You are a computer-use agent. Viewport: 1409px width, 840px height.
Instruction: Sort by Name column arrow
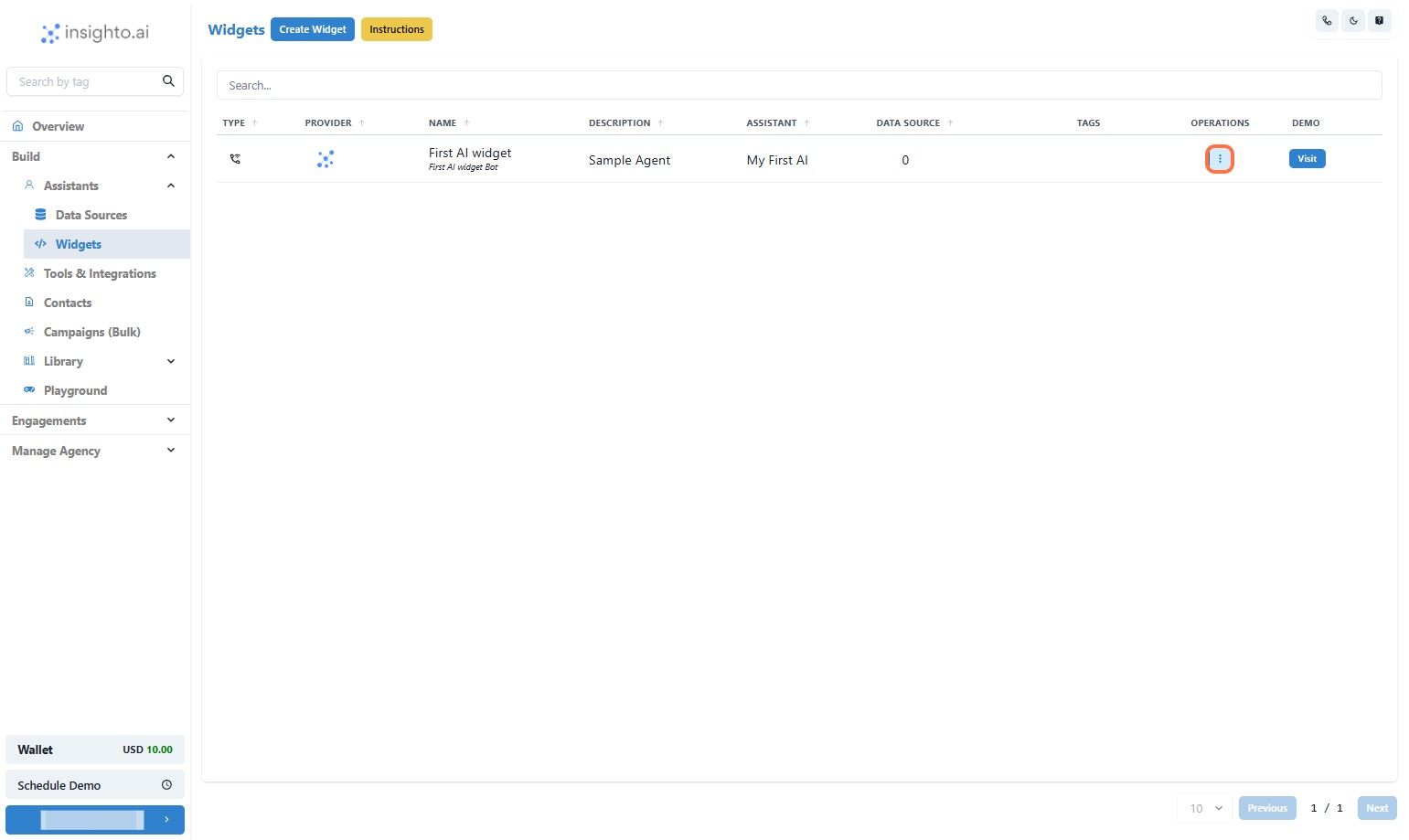466,122
